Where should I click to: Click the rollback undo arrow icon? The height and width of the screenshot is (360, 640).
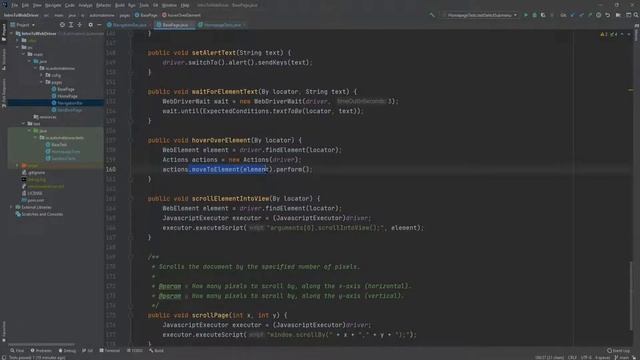pos(607,15)
